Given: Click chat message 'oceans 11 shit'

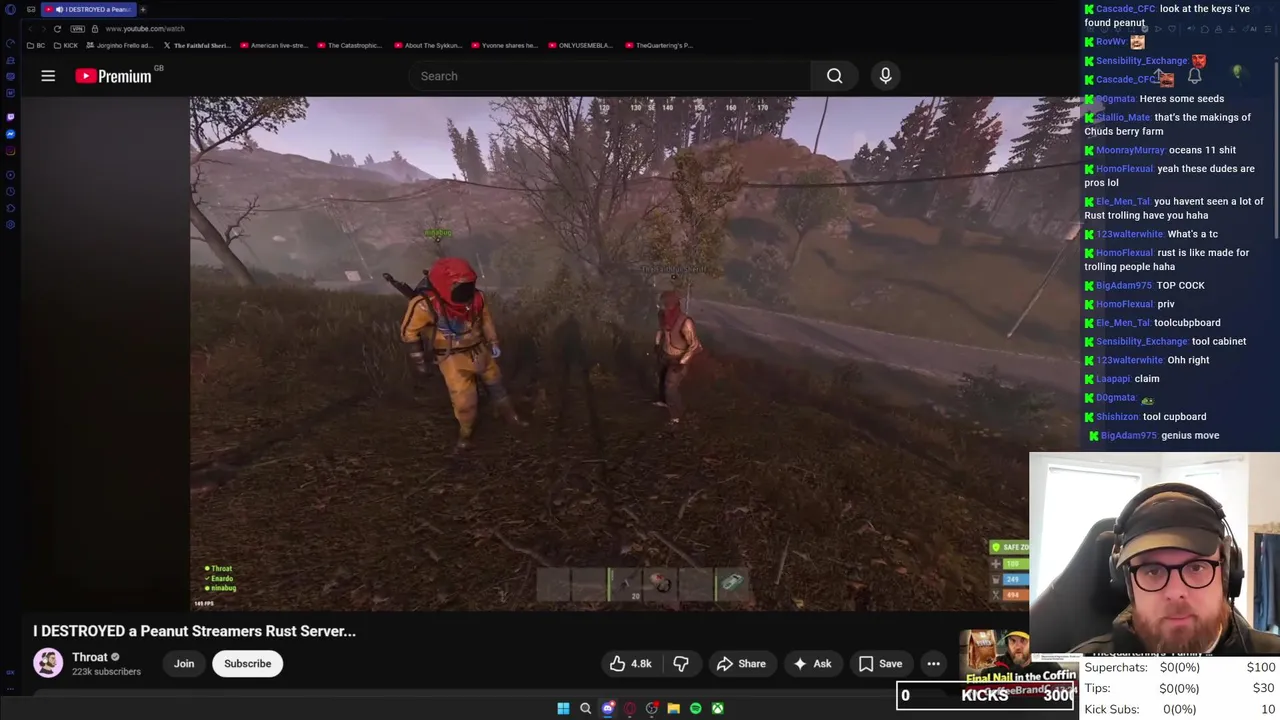Looking at the screenshot, I should (1202, 150).
